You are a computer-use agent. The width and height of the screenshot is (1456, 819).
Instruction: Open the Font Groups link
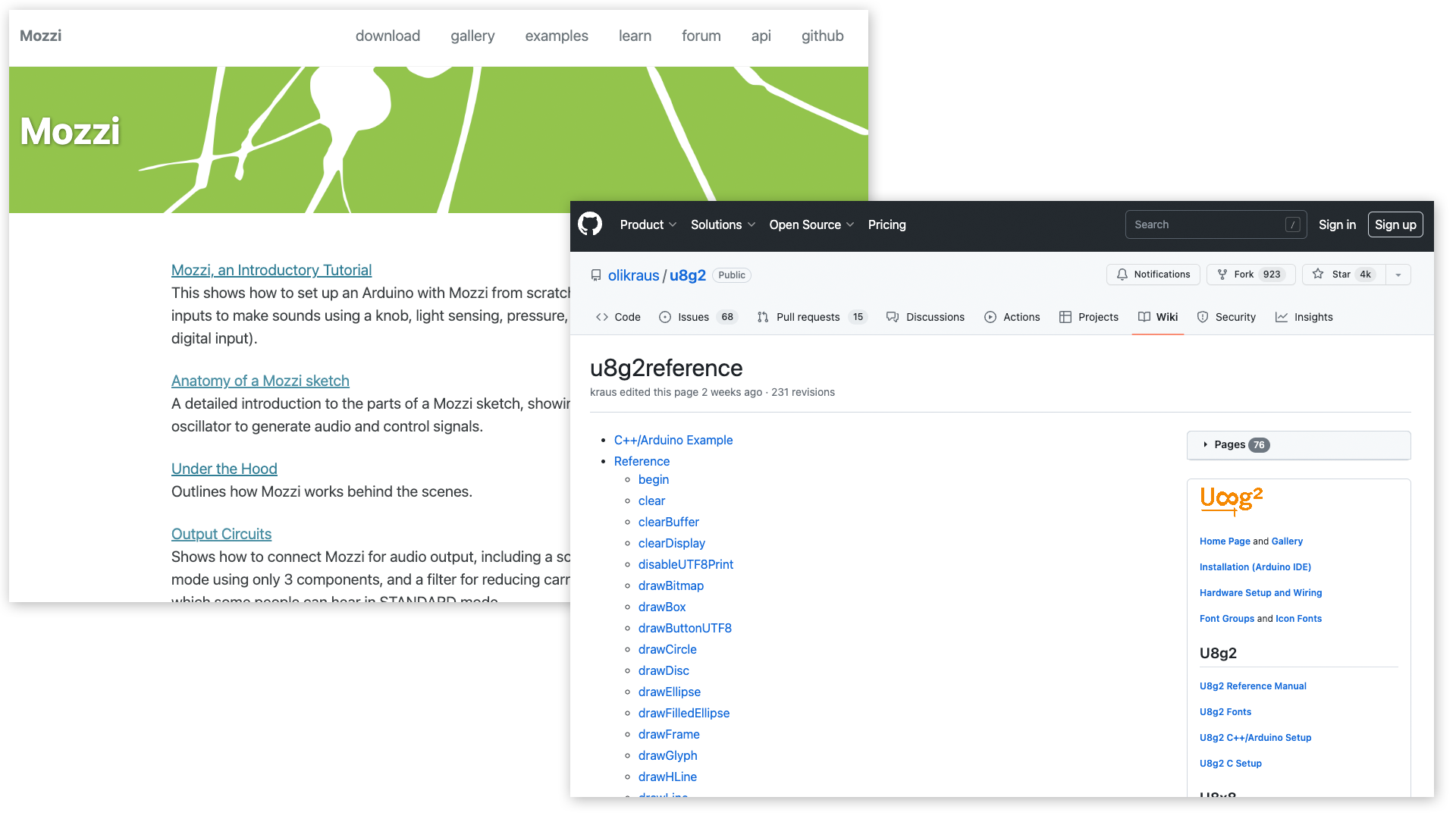click(1227, 619)
